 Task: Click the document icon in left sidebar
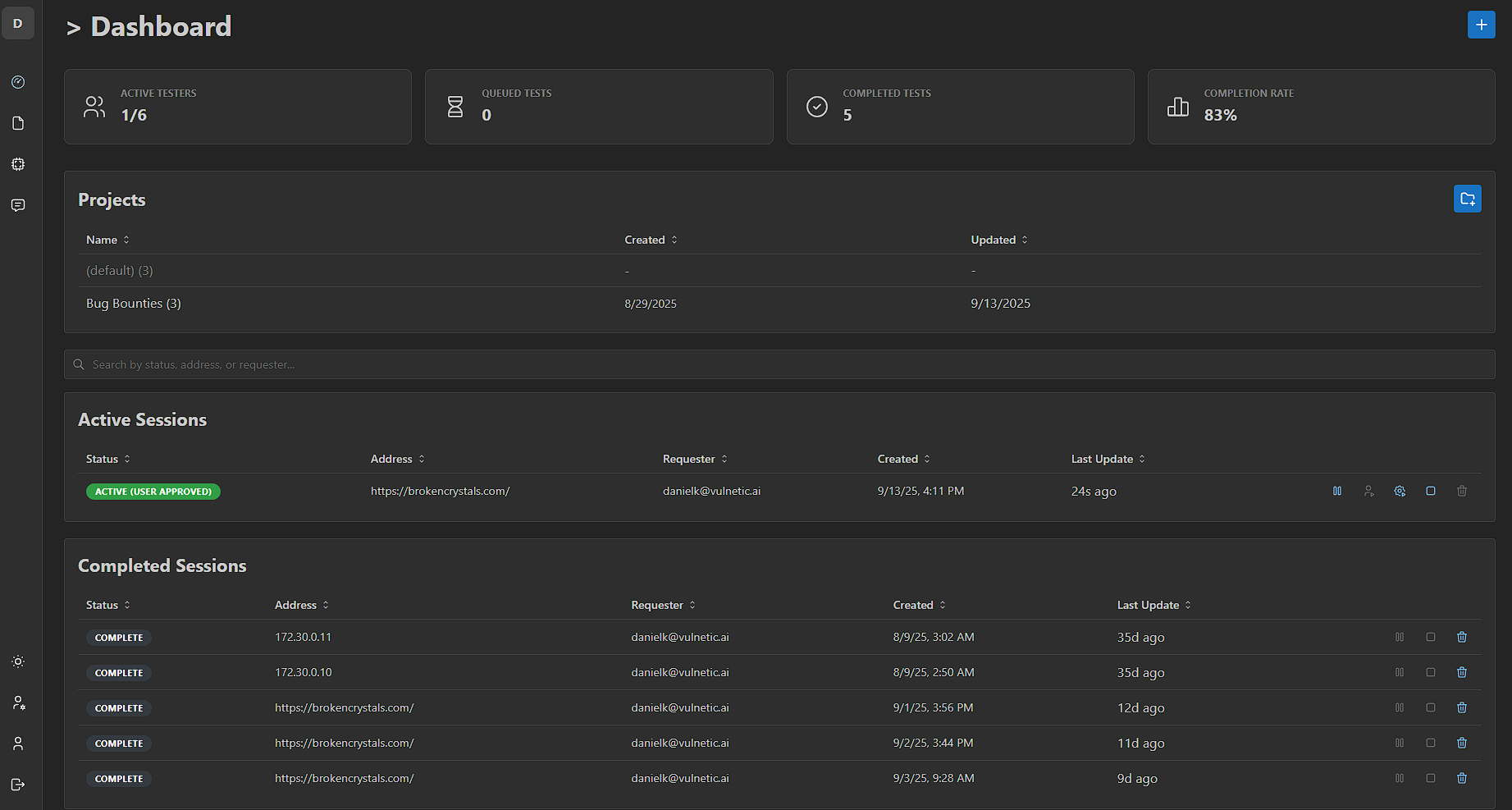point(18,123)
